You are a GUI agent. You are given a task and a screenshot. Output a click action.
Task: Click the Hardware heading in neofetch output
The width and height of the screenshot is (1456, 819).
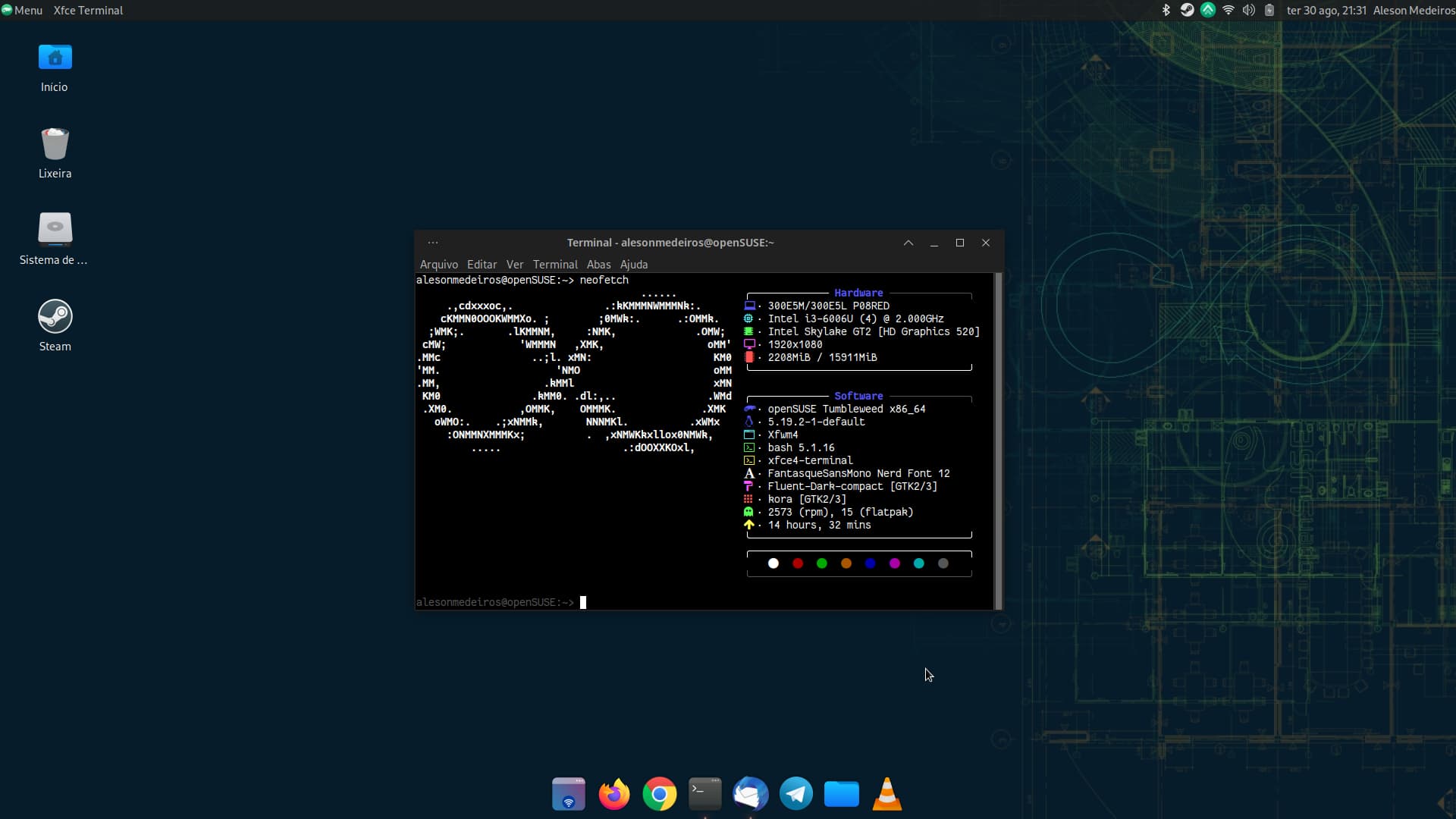pyautogui.click(x=858, y=293)
